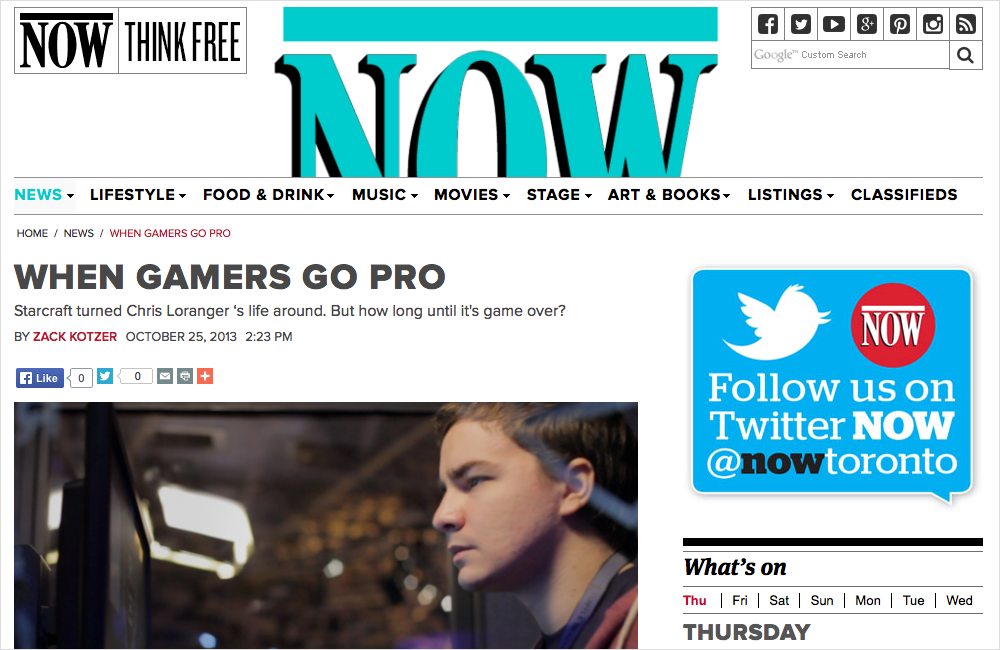Print the article with the printer icon
Viewport: 1000px width, 650px height.
tap(185, 376)
